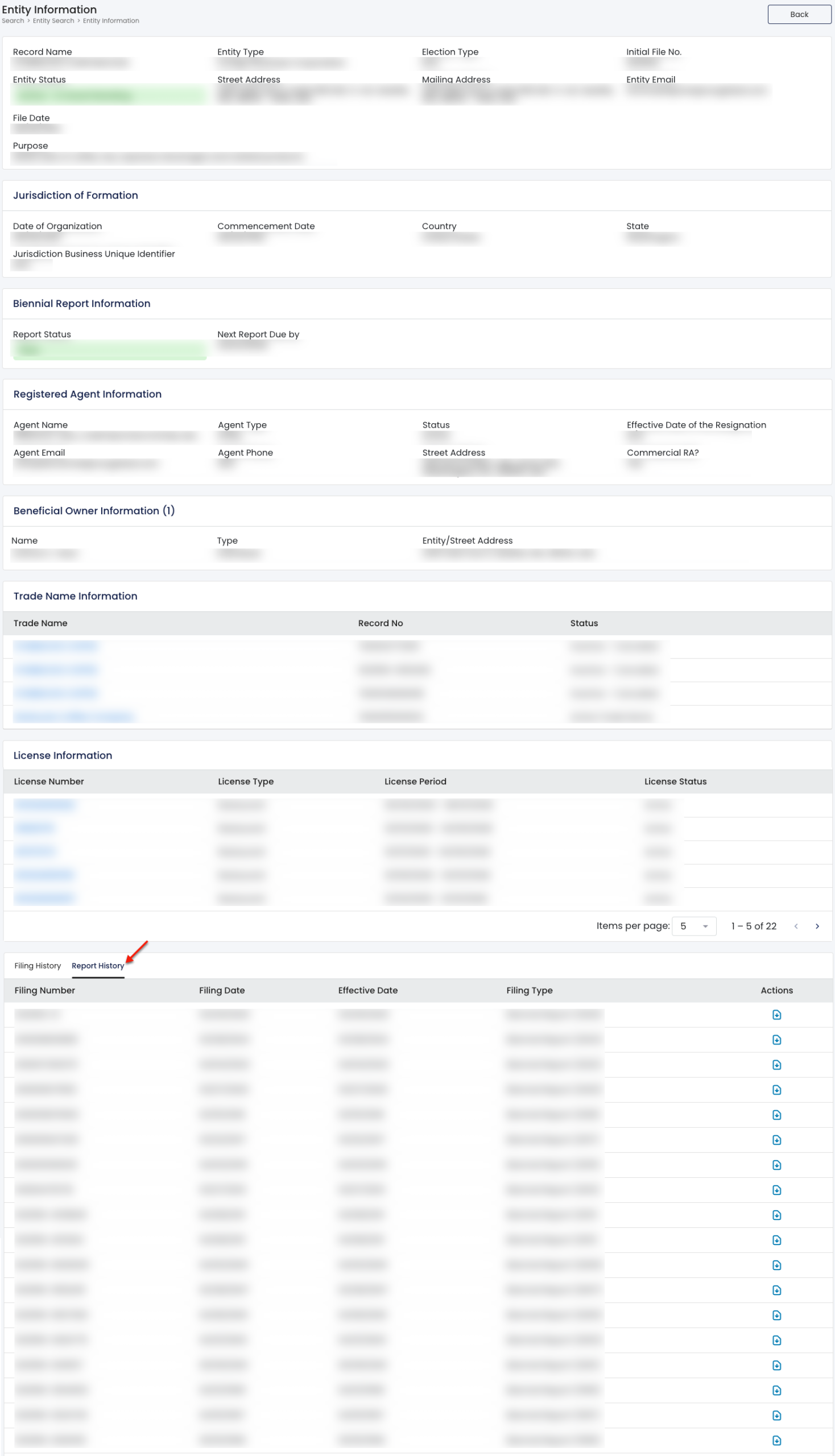
Task: Download the last Report History row's document
Action: pyautogui.click(x=776, y=1441)
